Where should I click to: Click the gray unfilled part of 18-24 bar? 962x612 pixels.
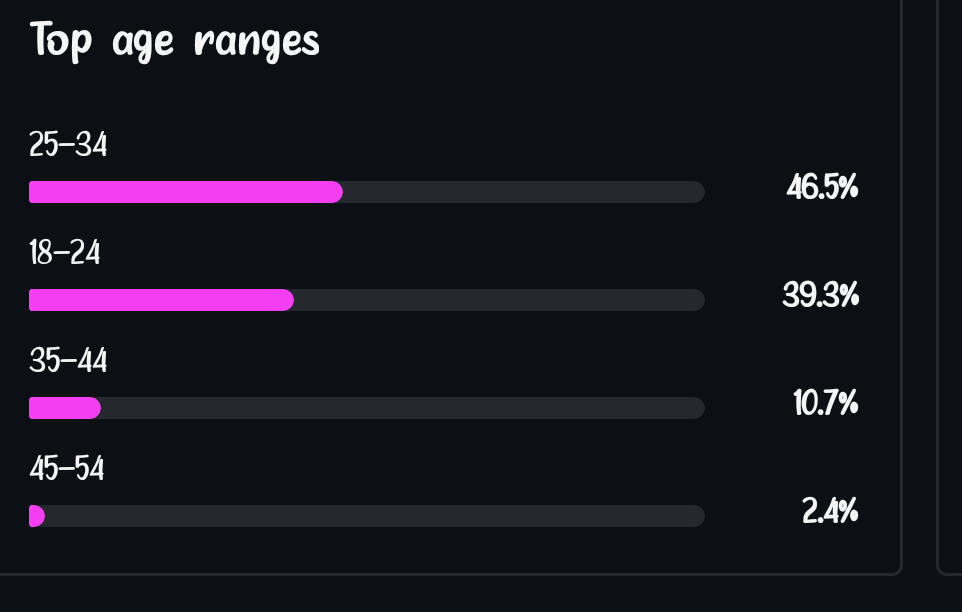click(x=498, y=300)
